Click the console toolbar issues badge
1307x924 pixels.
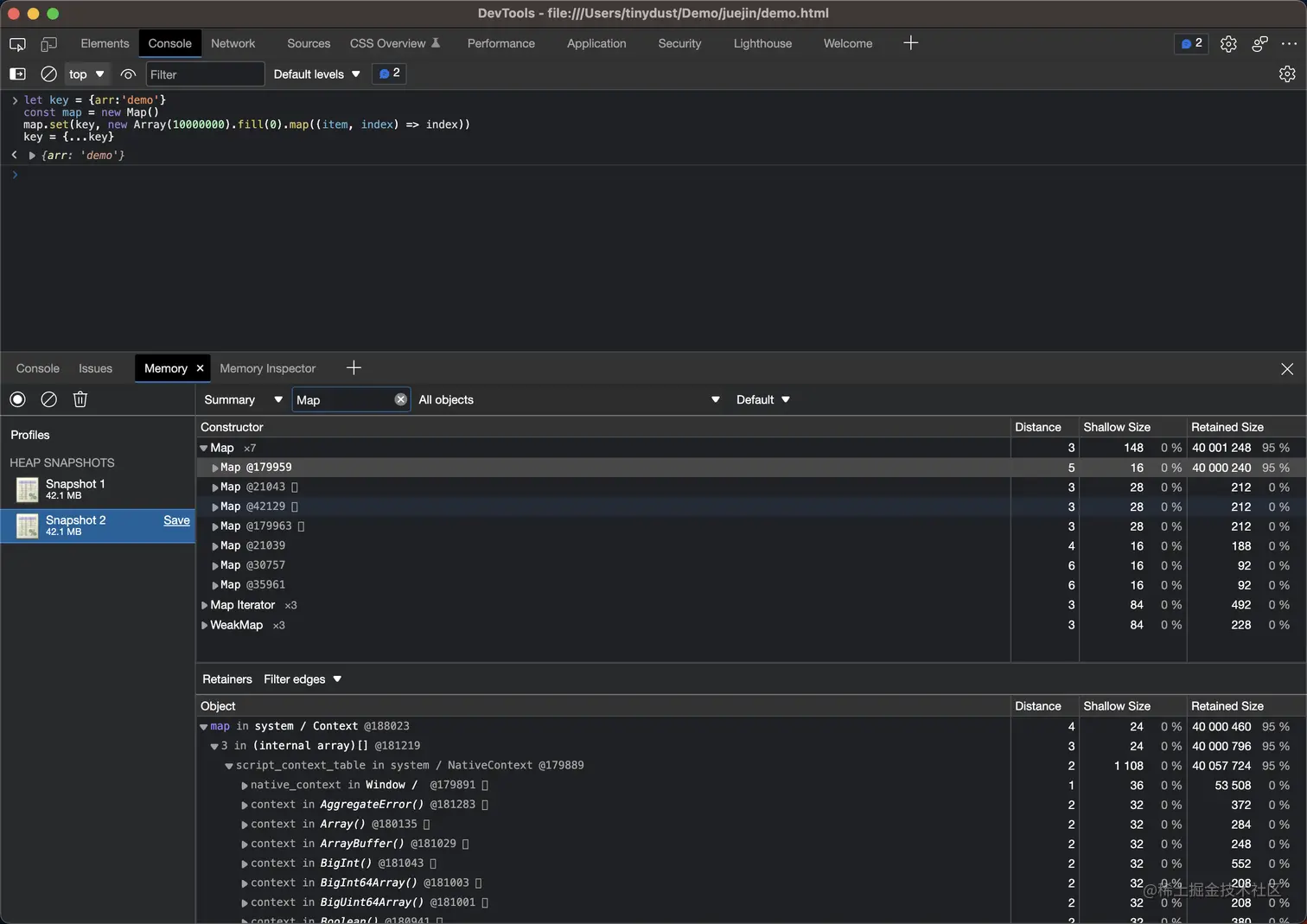(389, 73)
